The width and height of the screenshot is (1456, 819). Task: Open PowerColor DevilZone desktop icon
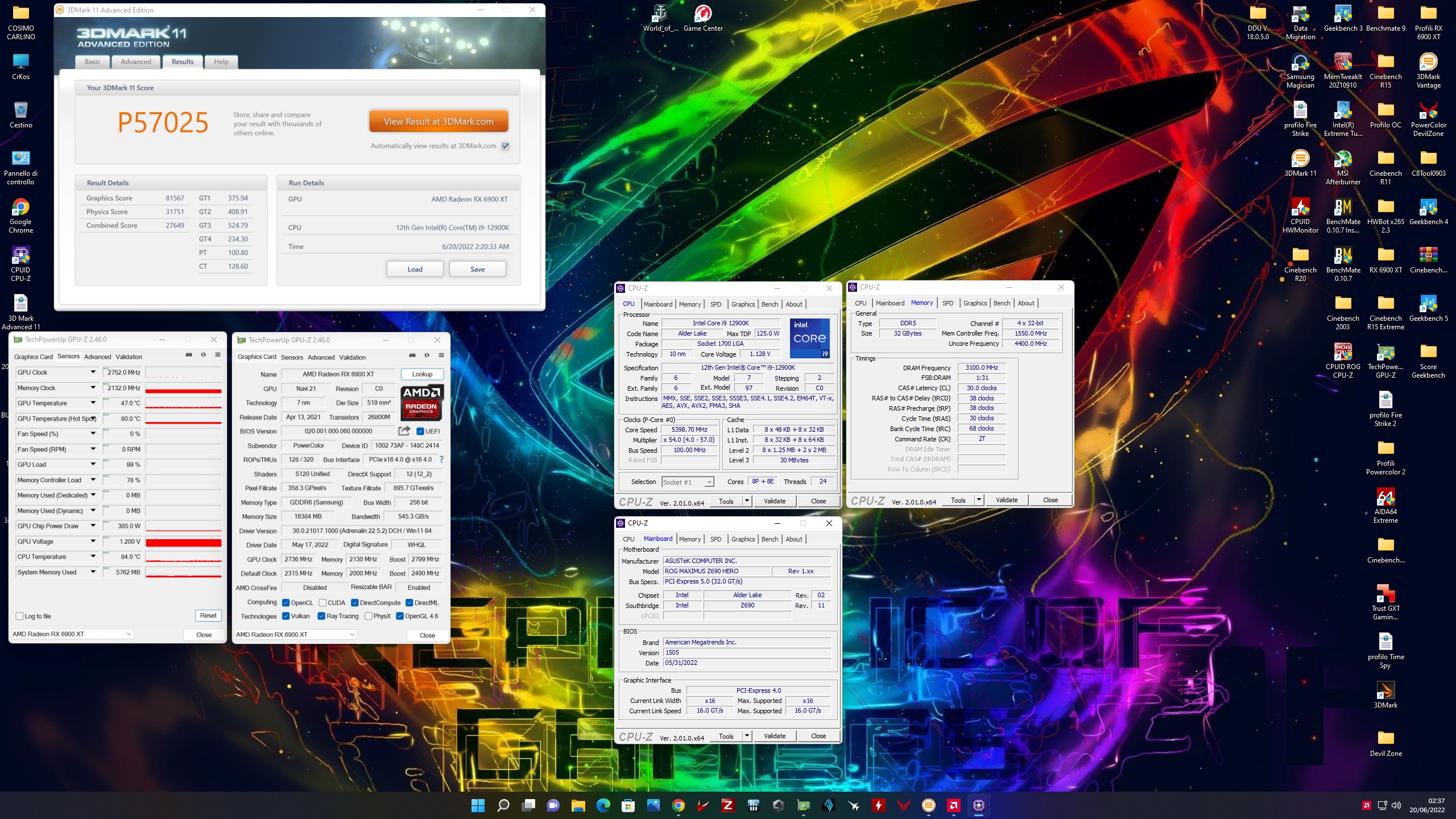click(x=1428, y=119)
